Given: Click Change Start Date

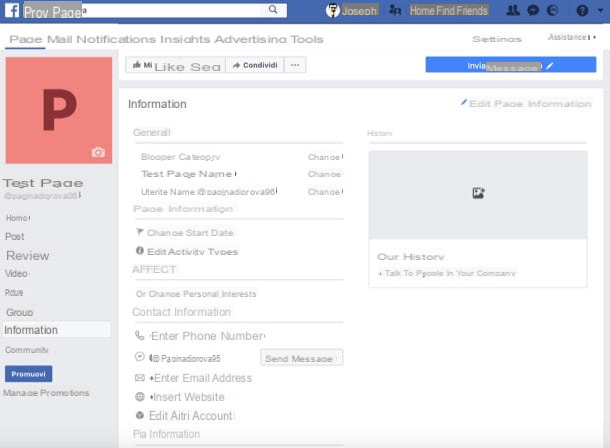Looking at the screenshot, I should tap(190, 233).
